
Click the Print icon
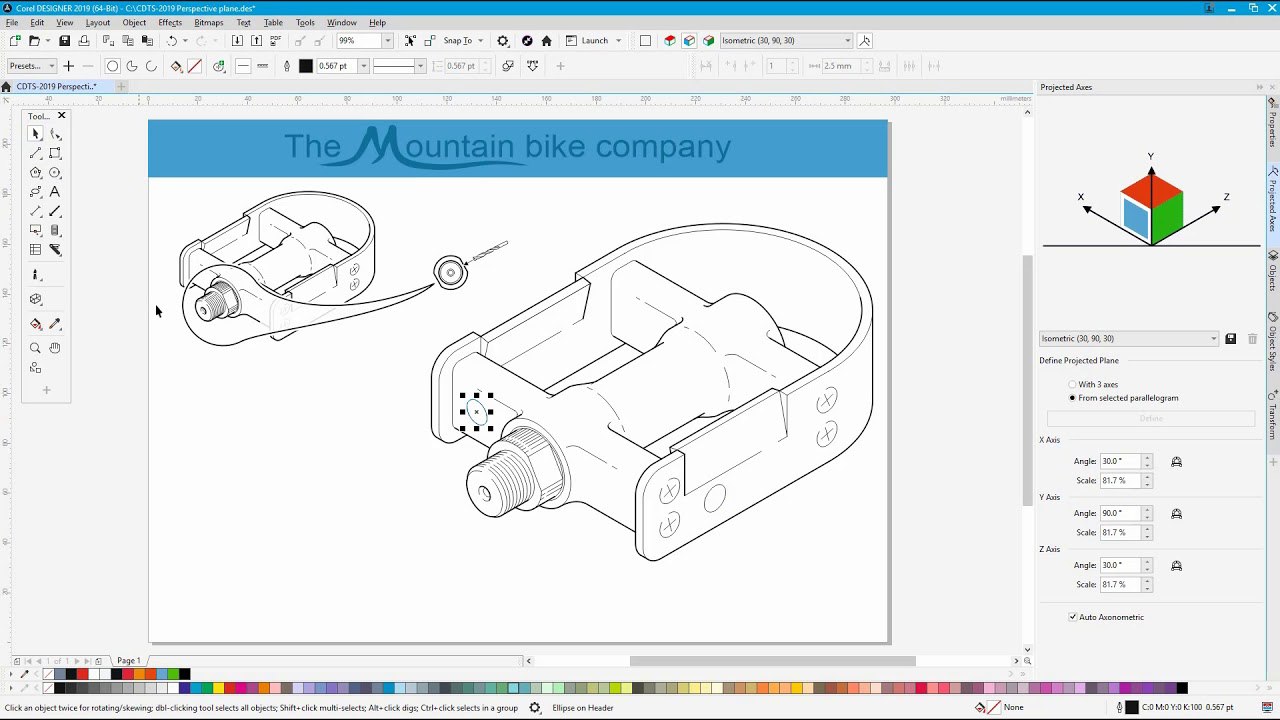pos(83,41)
